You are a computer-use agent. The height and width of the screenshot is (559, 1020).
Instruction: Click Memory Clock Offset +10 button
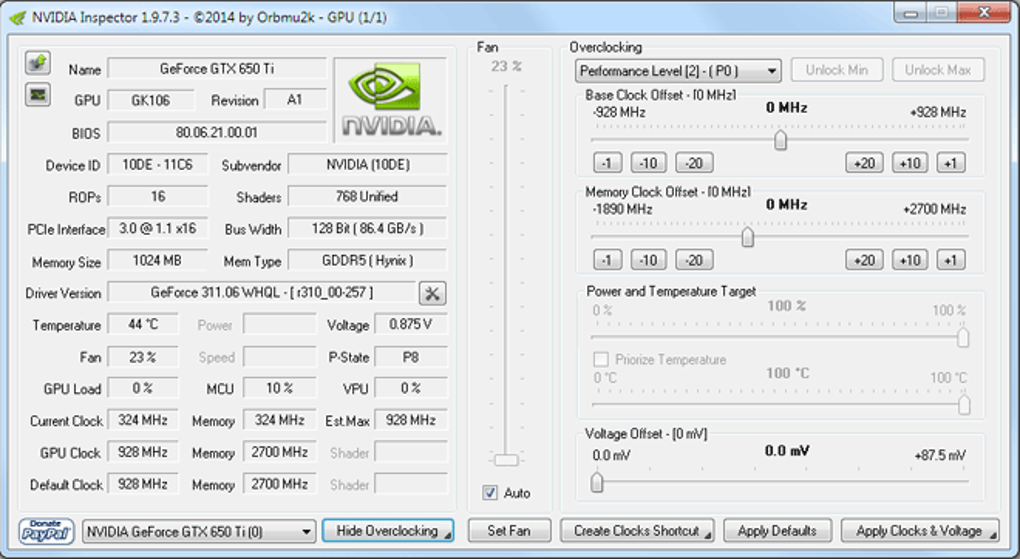(909, 260)
